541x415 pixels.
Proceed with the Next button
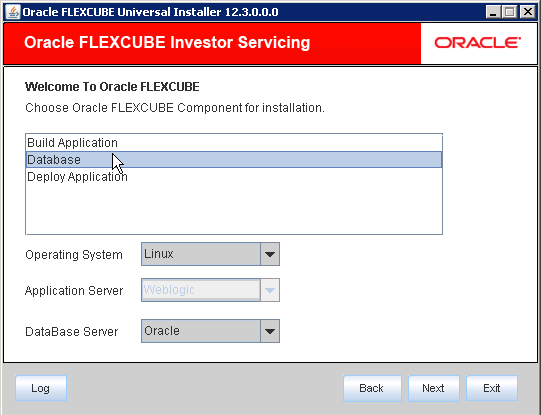[x=434, y=388]
